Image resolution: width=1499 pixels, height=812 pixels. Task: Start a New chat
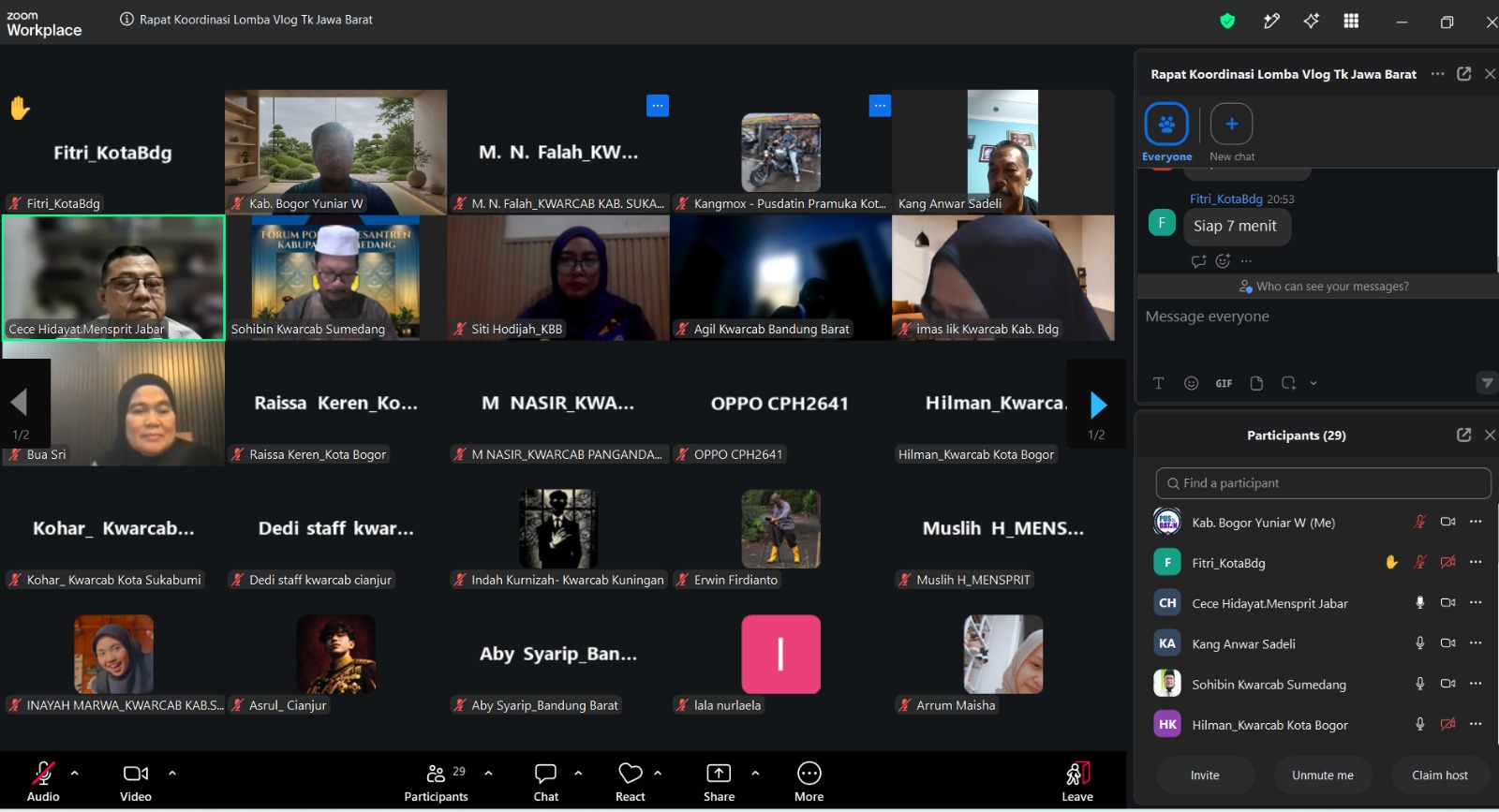pos(1231,132)
